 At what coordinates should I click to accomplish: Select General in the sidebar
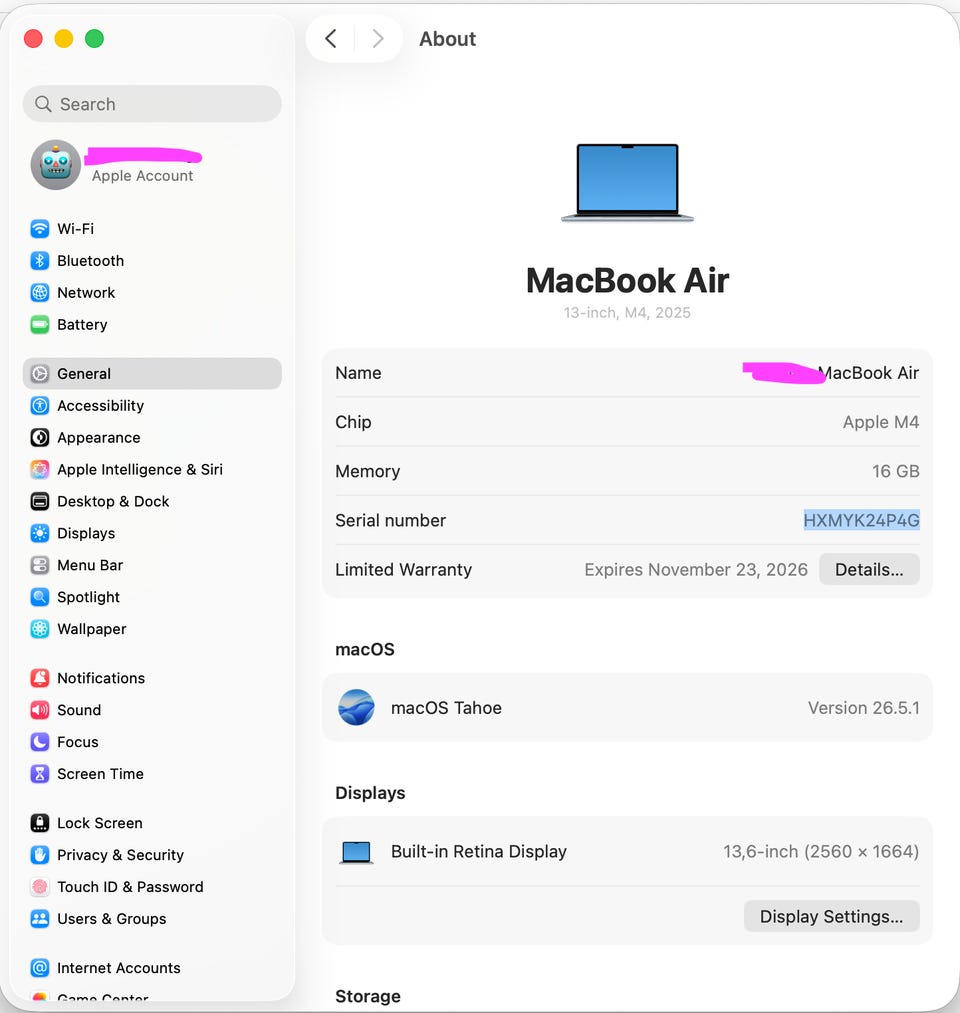(x=152, y=373)
